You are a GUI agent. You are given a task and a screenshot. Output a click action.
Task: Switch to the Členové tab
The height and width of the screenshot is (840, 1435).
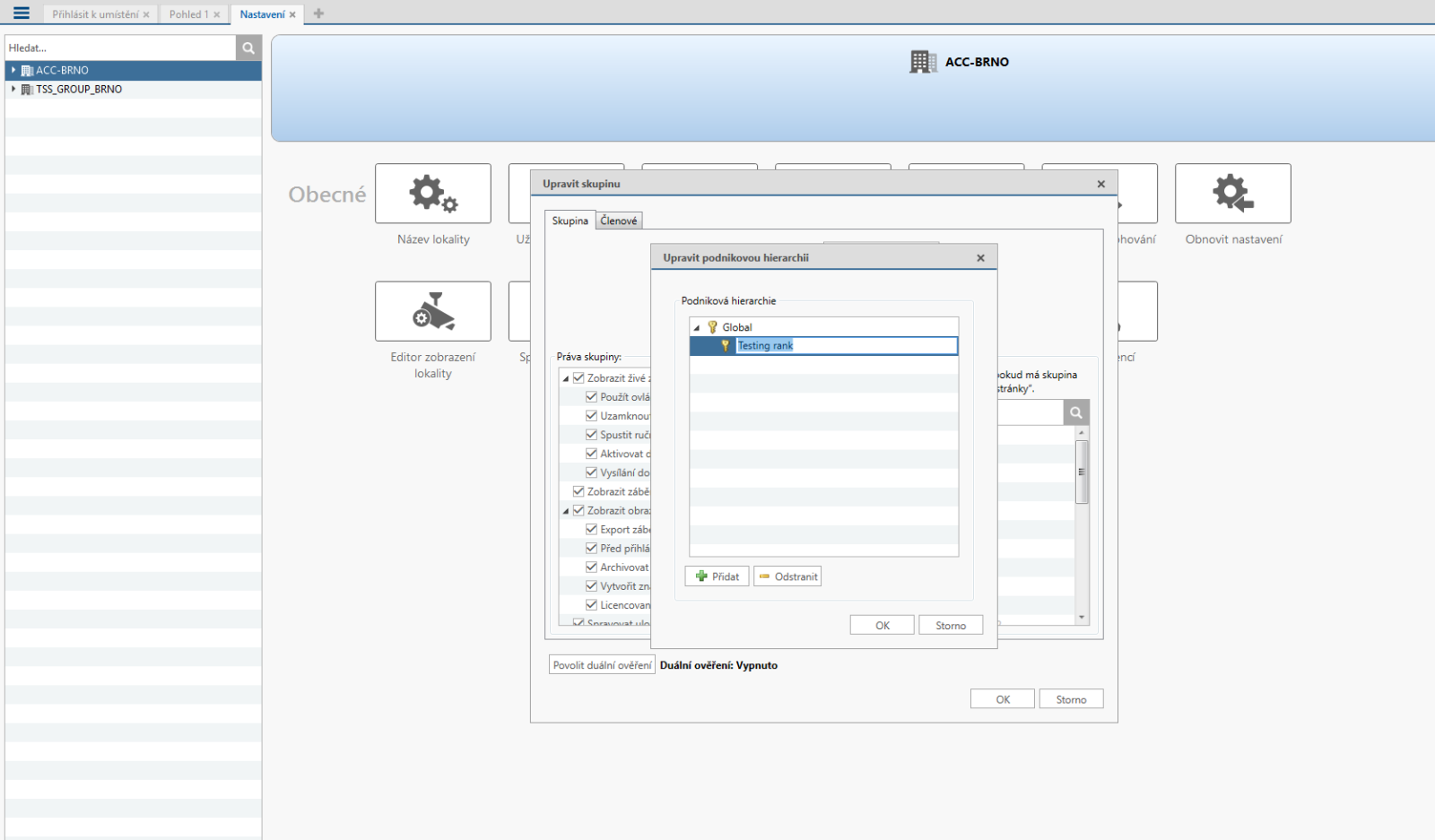coord(619,221)
